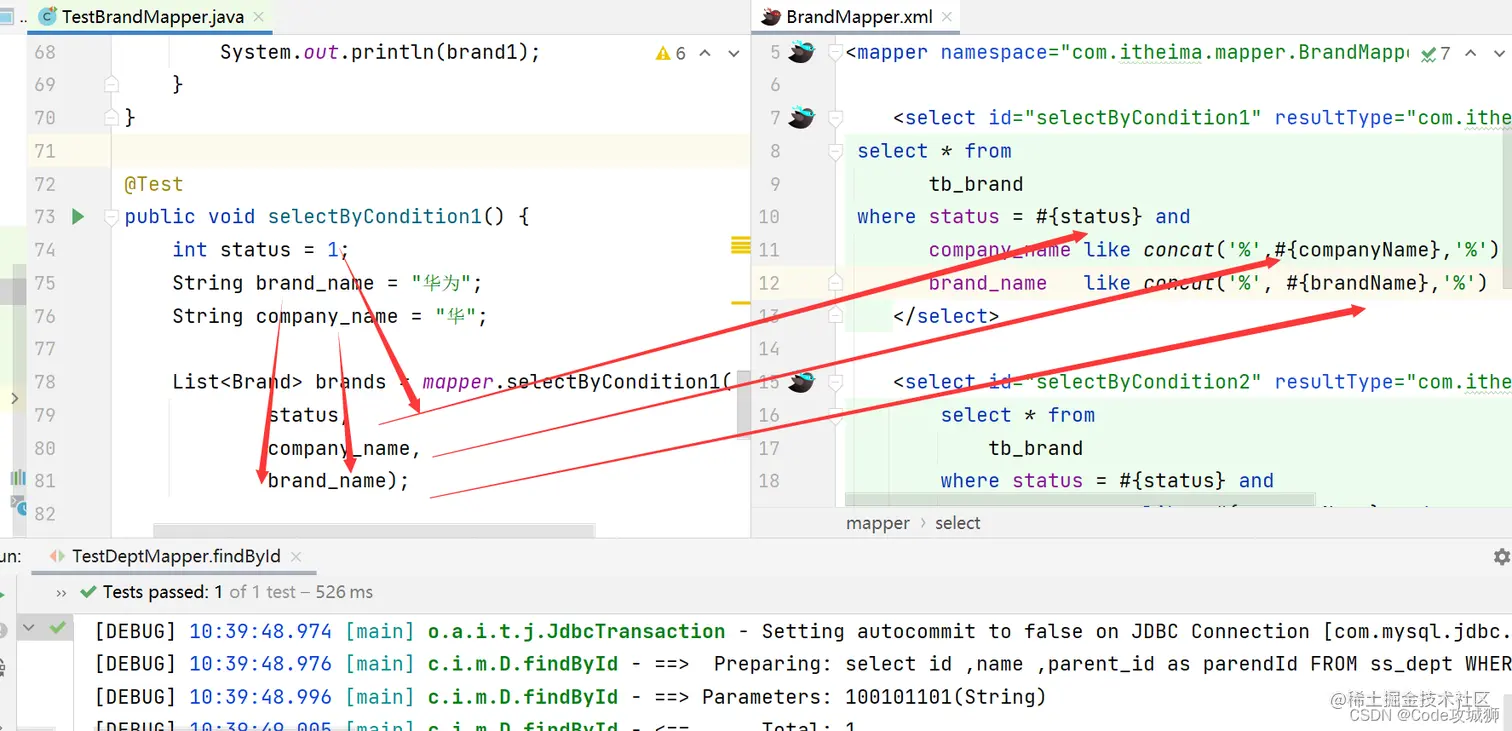Click fold end marker on XML line 13
Screen dimensions: 1512x731
(835, 315)
